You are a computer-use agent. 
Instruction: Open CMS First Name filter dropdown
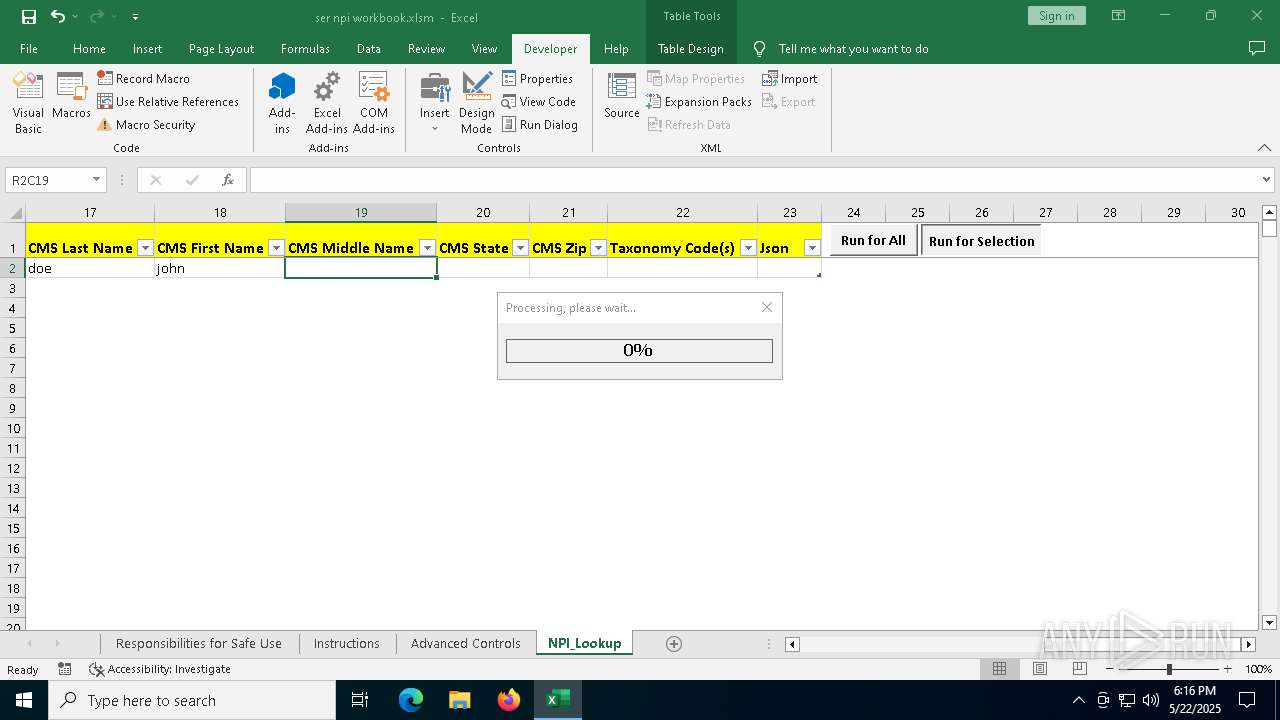[276, 248]
